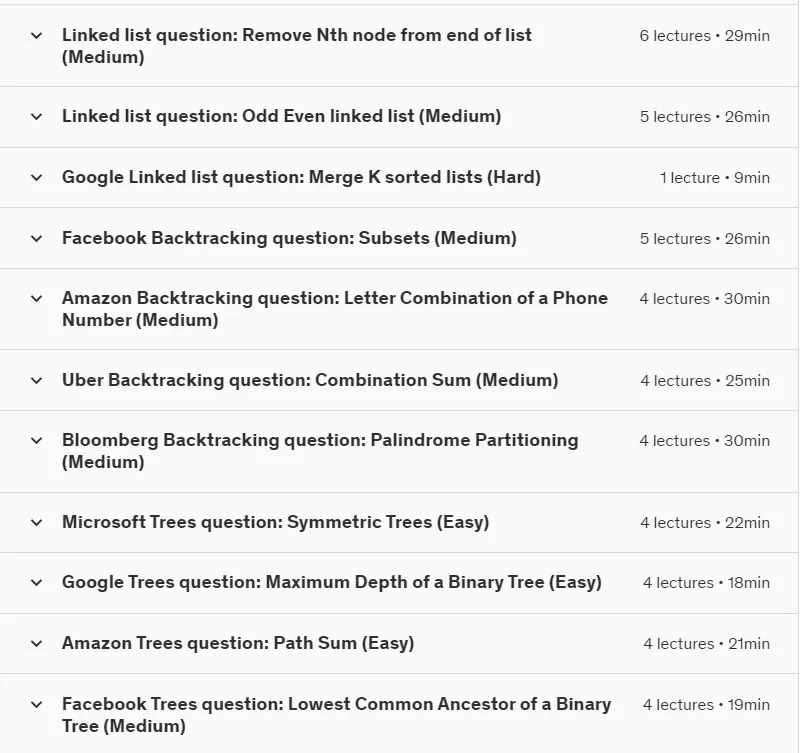Expand the Remove Nth node section chevron
The width and height of the screenshot is (803, 753).
[36, 36]
